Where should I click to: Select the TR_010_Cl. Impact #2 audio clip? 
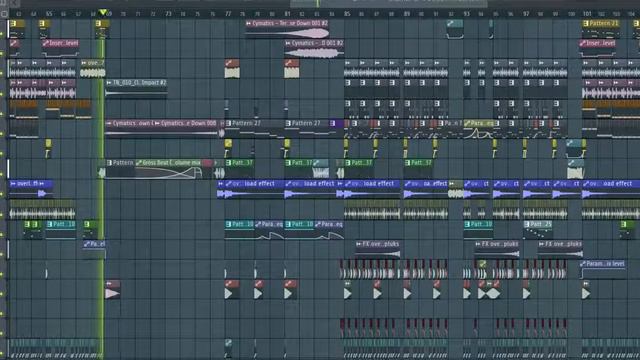(x=136, y=88)
